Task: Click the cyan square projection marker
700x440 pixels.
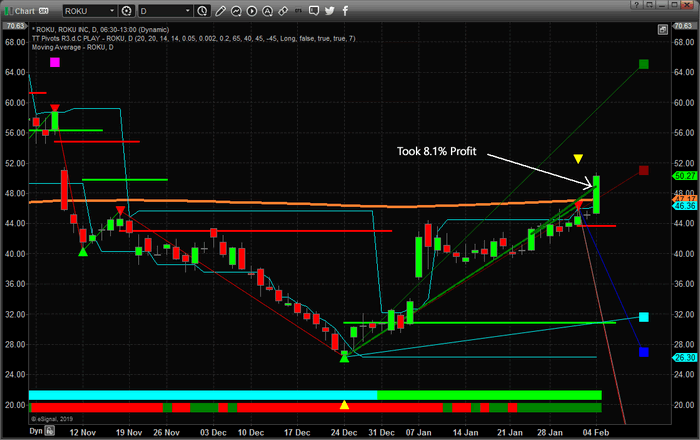Action: (x=643, y=317)
